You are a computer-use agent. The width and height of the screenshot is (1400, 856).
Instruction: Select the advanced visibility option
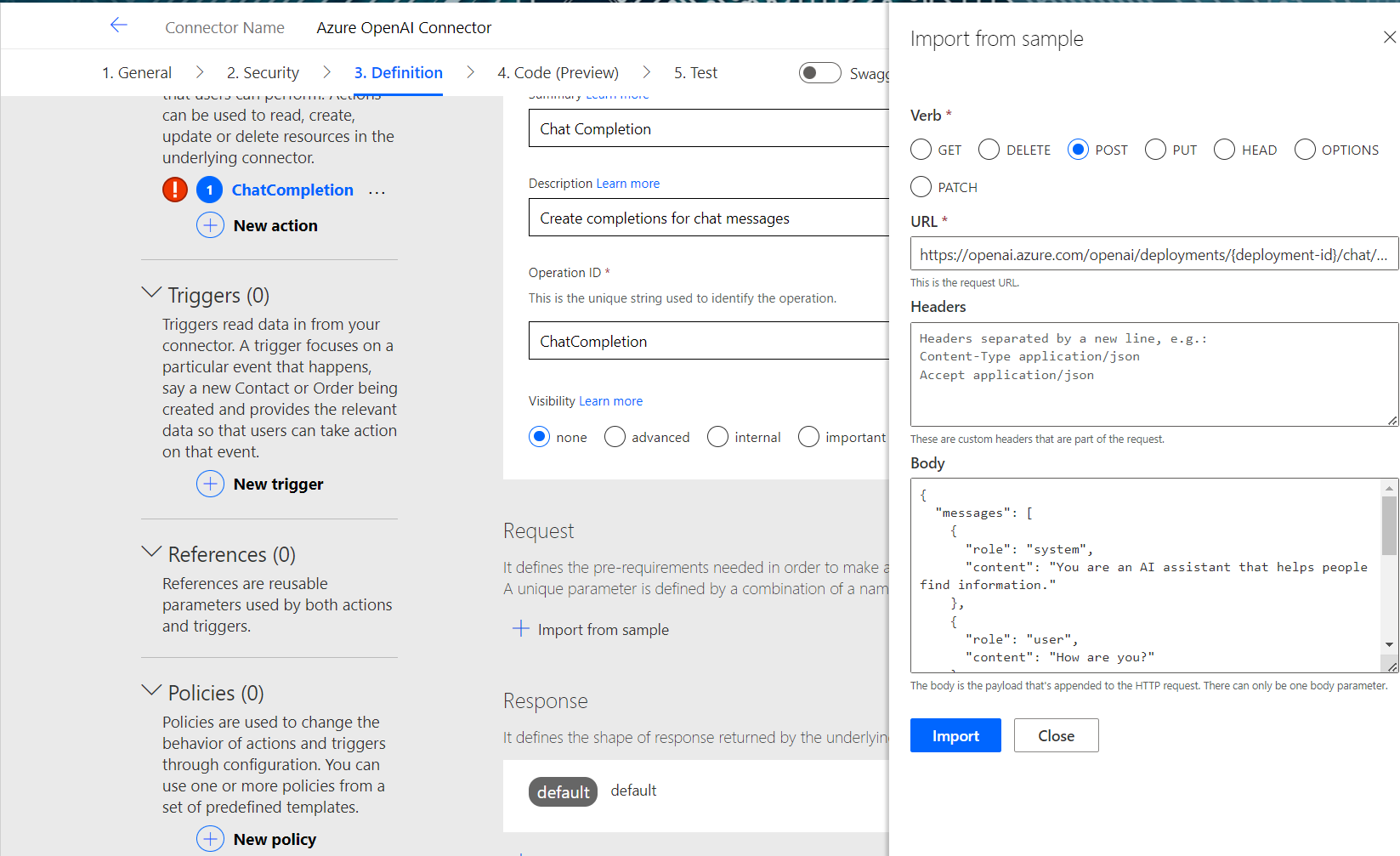pos(615,437)
